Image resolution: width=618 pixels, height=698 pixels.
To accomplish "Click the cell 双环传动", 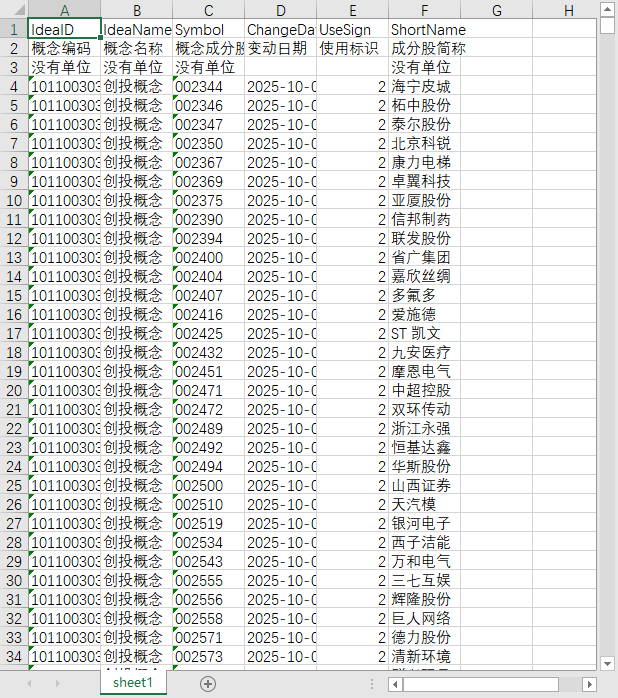I will (424, 409).
